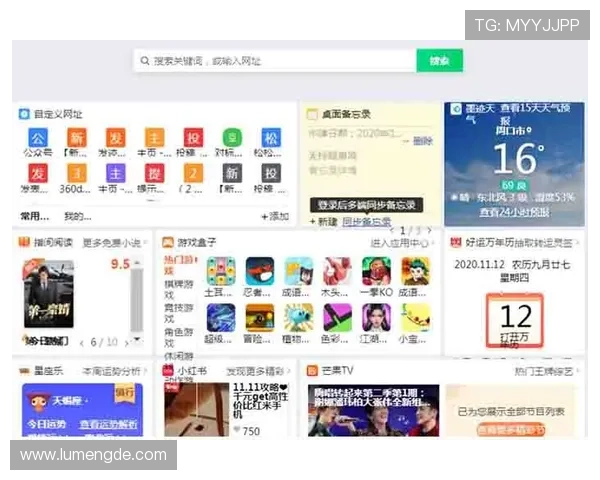600x480 pixels.
Task: Open 更多免费小说 link
Action: (114, 243)
